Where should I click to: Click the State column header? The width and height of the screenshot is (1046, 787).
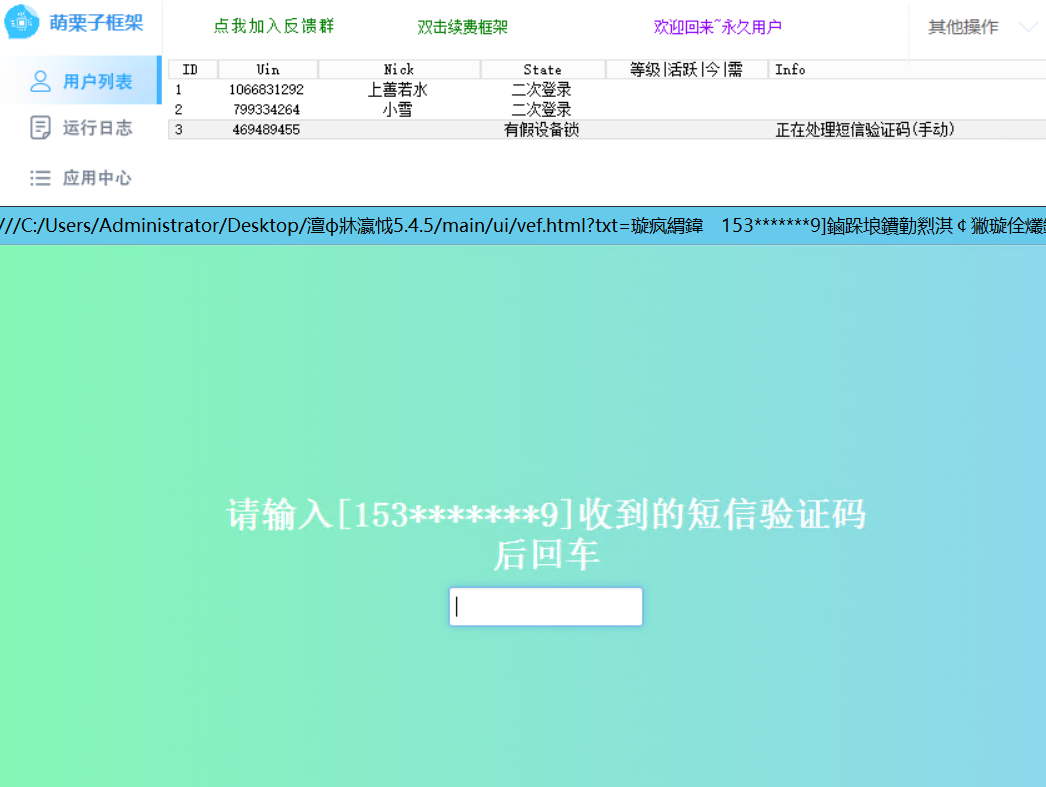(x=542, y=69)
